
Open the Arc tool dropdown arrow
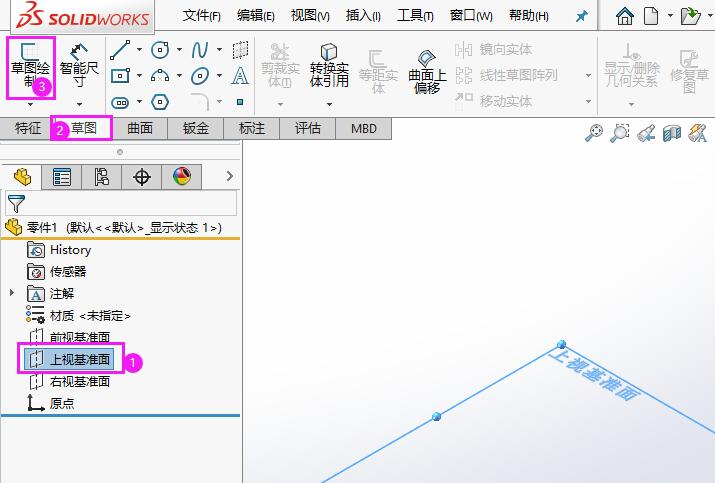179,75
